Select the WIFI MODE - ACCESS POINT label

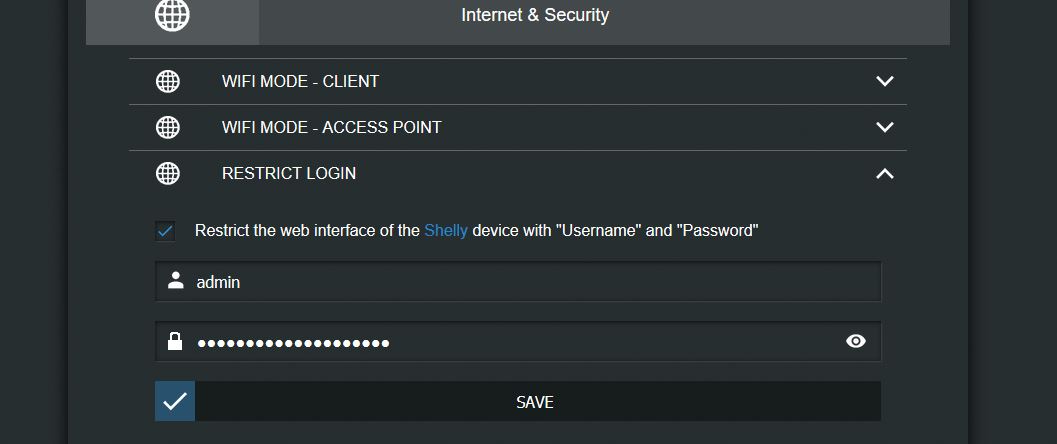point(331,127)
